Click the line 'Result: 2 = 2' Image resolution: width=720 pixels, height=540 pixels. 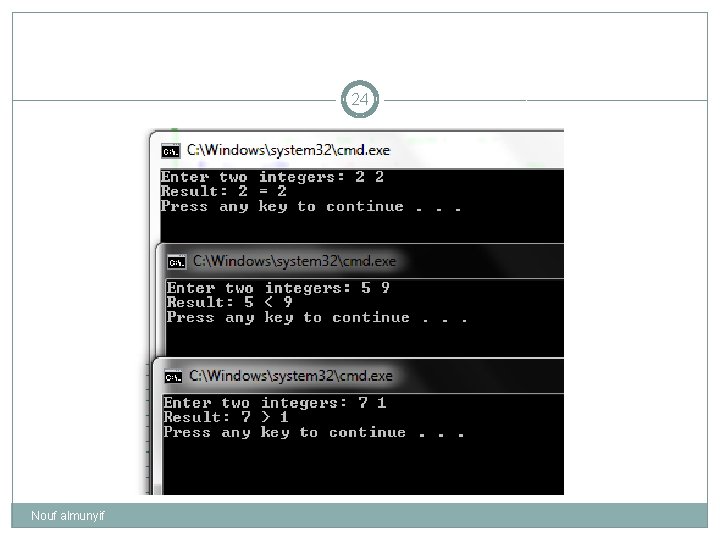[224, 191]
